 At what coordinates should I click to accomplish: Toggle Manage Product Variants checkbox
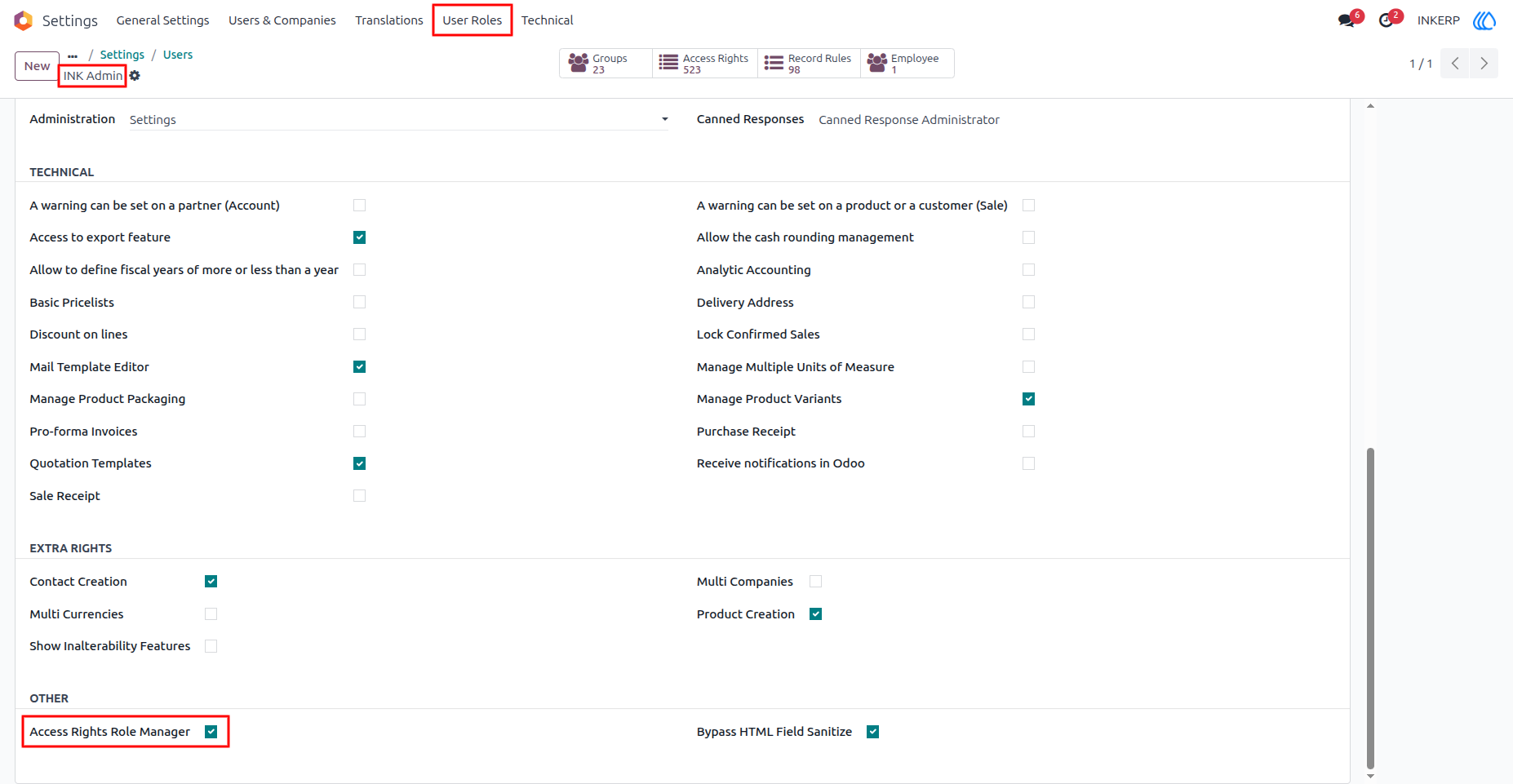click(x=1028, y=399)
